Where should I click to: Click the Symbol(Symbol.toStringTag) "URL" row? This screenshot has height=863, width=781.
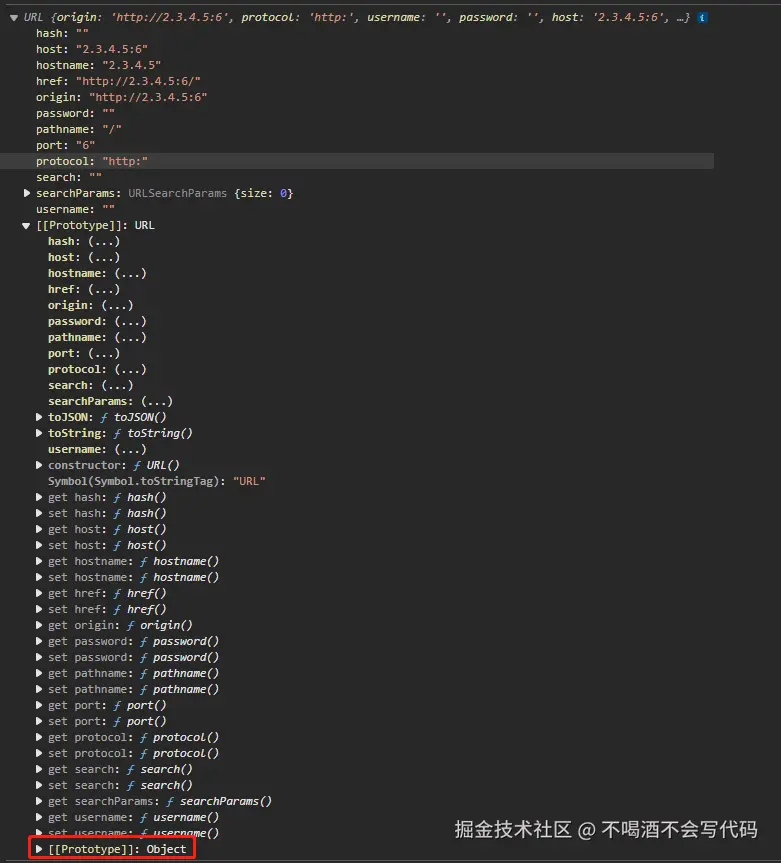click(156, 481)
